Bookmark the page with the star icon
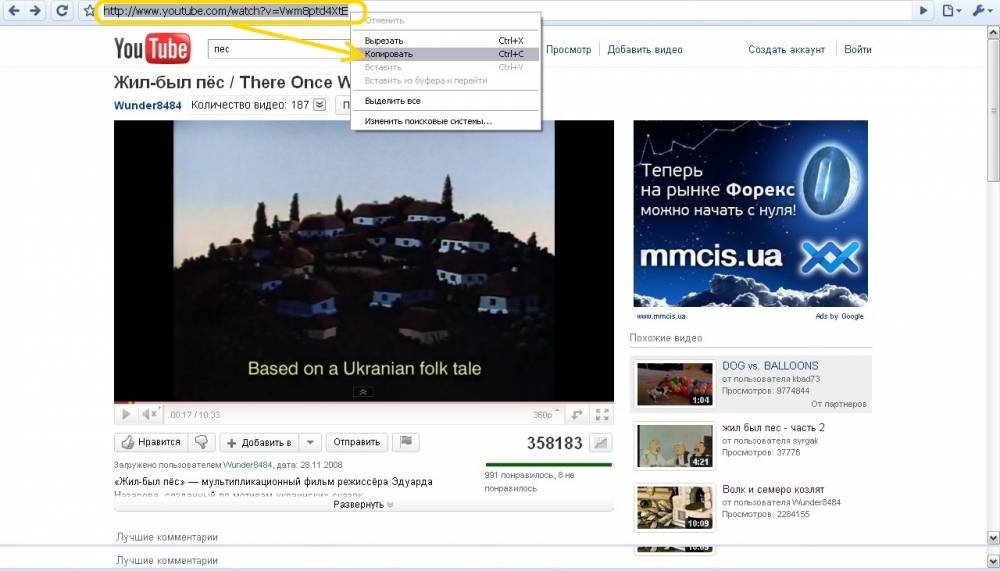Image resolution: width=1000 pixels, height=571 pixels. point(89,11)
